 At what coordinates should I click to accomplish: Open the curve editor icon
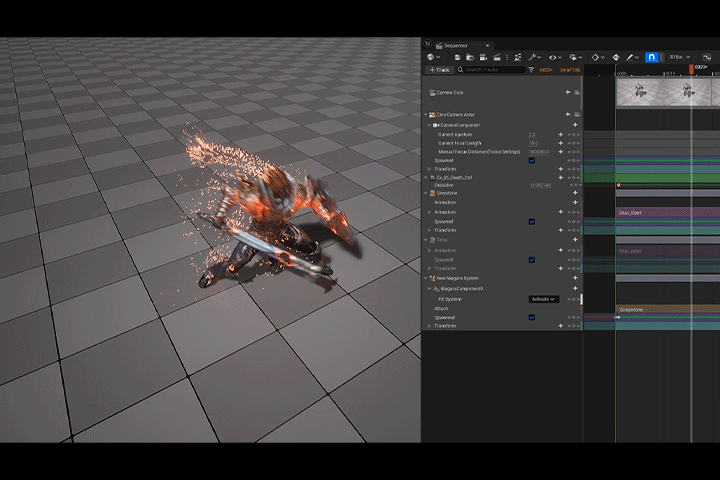pyautogui.click(x=707, y=57)
